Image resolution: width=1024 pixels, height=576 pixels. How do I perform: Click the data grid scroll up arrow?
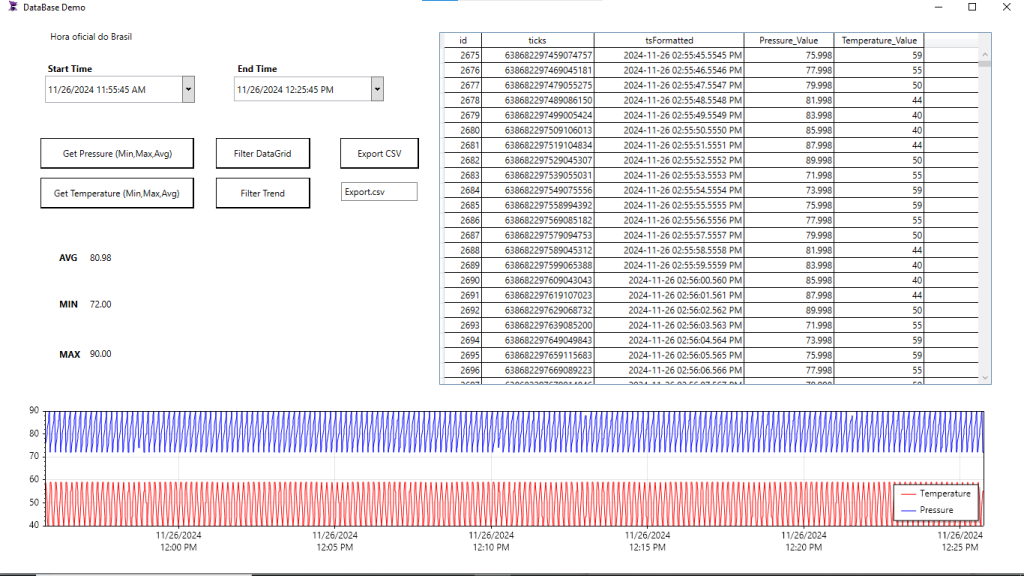click(x=985, y=55)
